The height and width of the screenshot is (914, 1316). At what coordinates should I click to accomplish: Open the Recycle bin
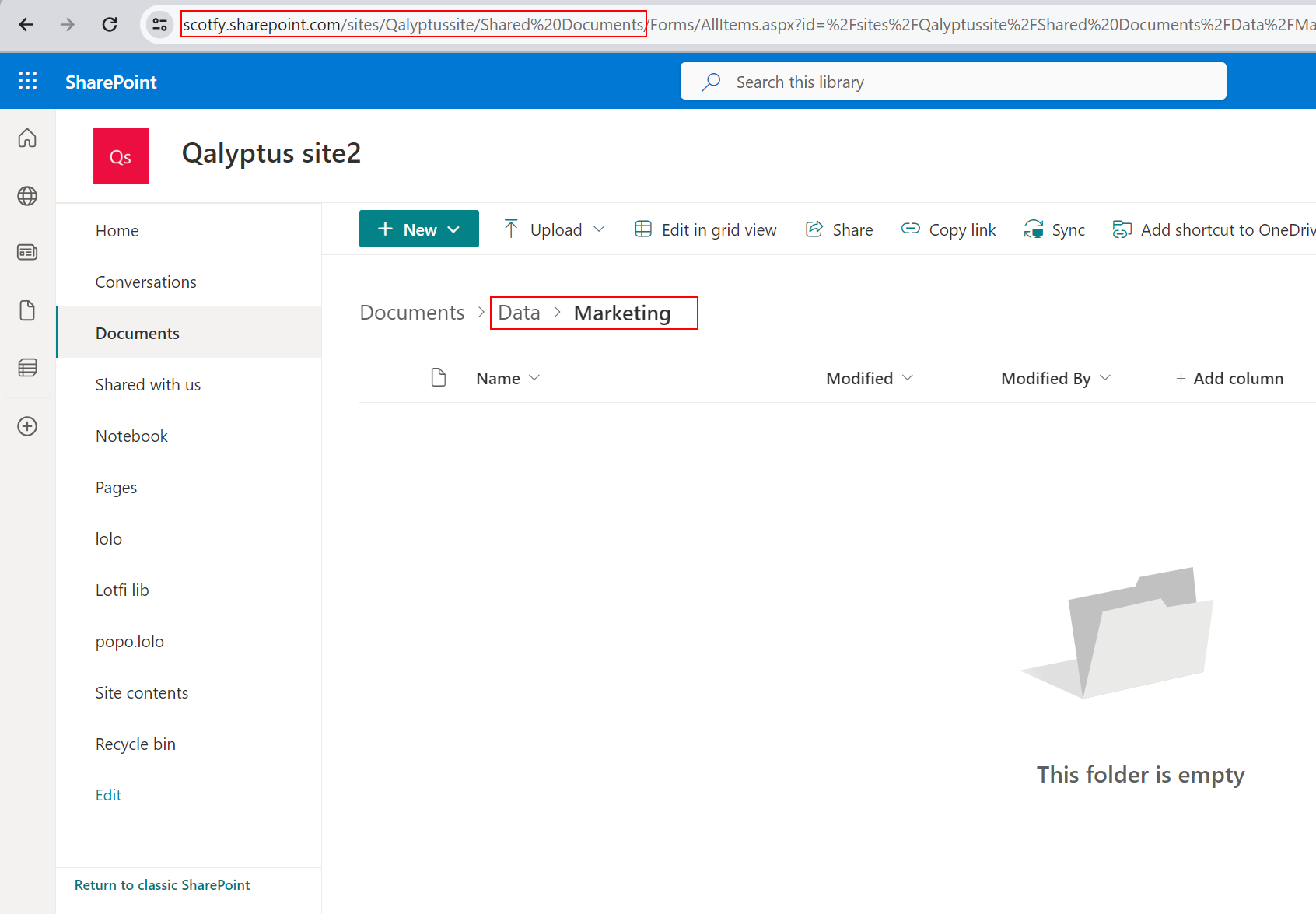click(x=135, y=744)
